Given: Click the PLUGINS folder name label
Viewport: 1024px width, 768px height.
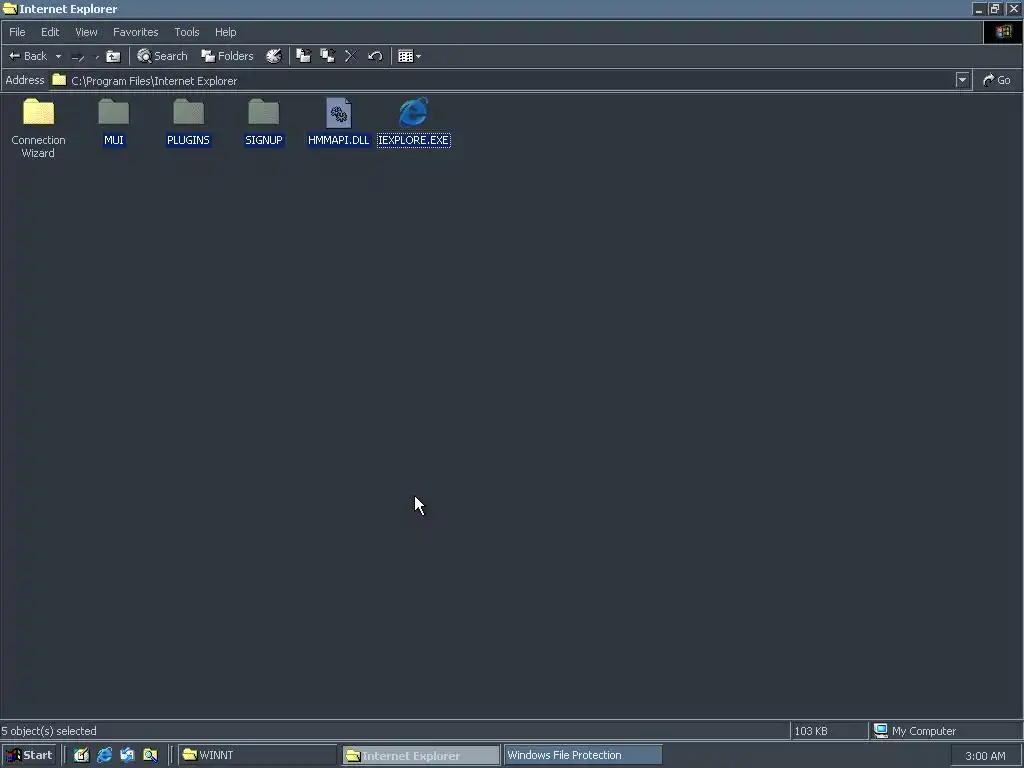Looking at the screenshot, I should 188,140.
